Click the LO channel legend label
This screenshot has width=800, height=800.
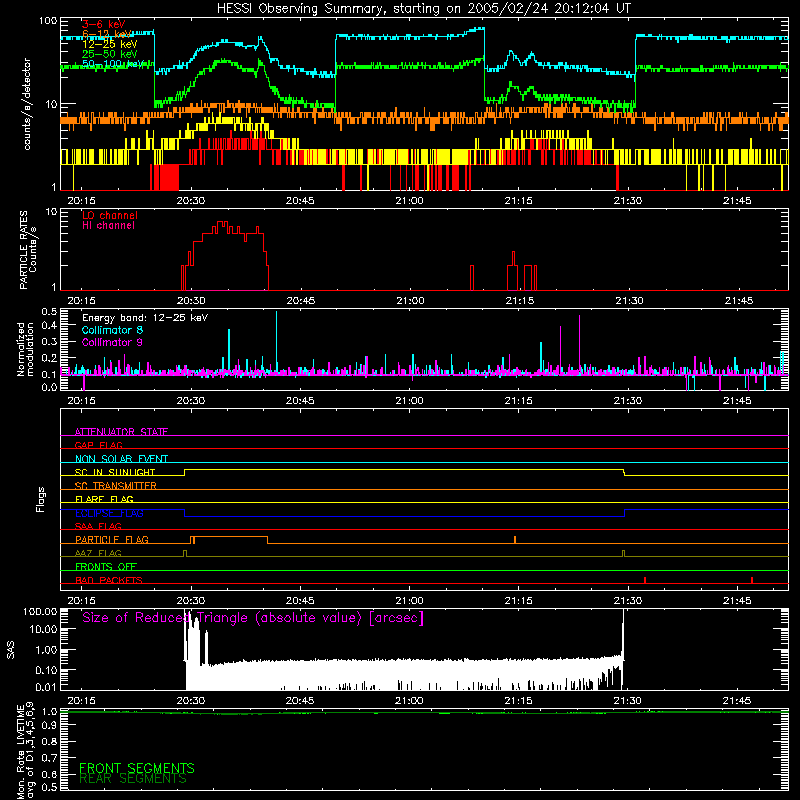[110, 215]
